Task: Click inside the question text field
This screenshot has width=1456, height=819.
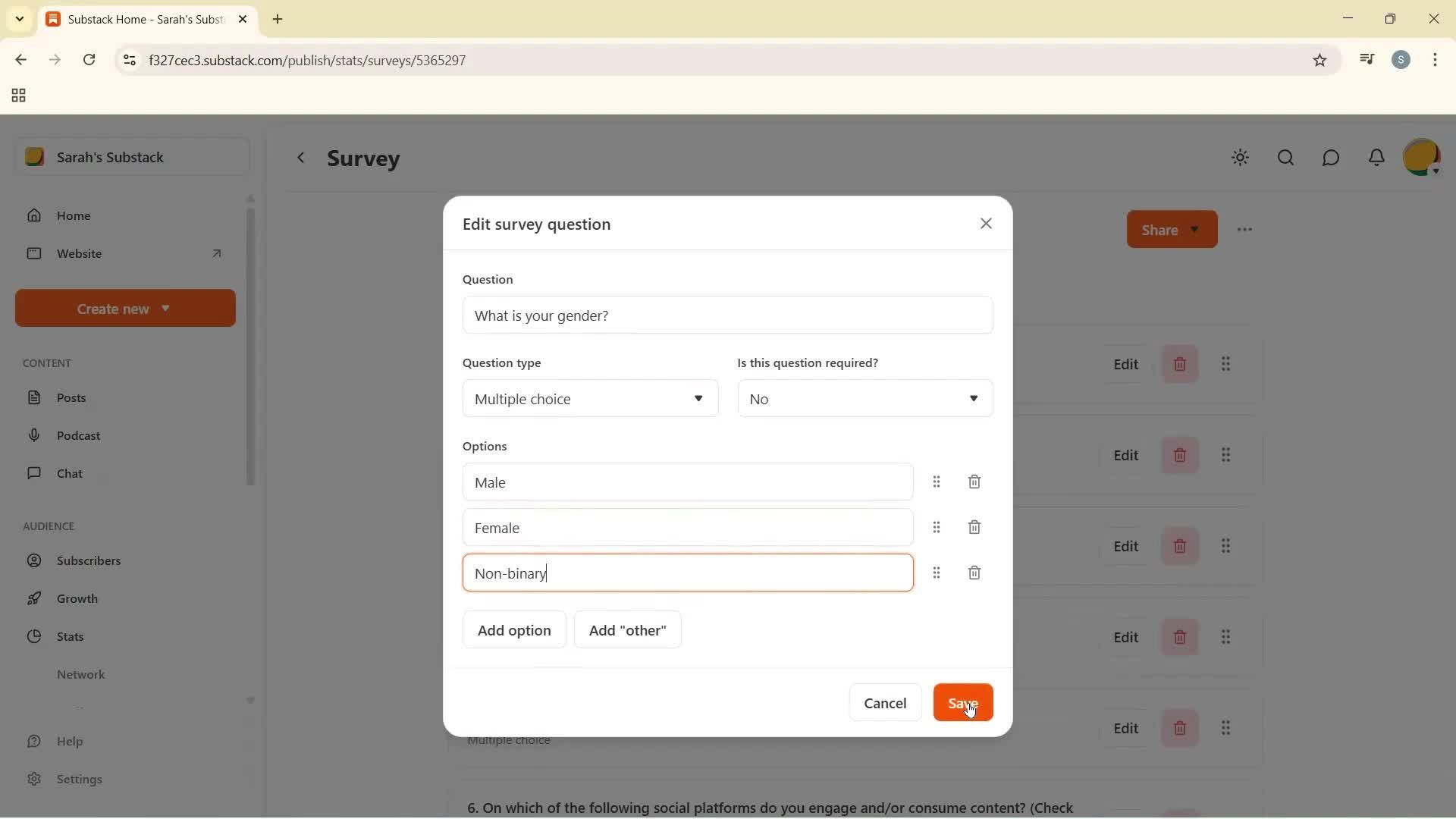Action: click(x=727, y=315)
